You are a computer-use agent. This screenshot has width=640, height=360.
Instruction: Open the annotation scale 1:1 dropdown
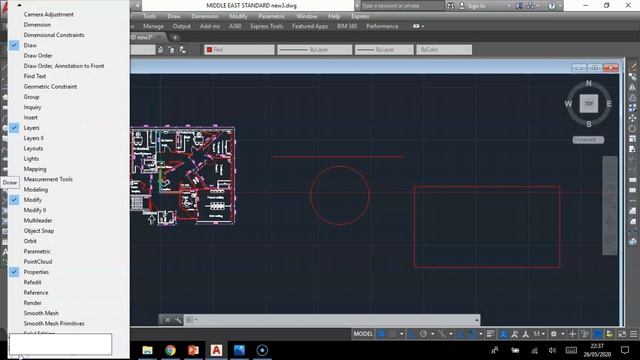[539, 334]
